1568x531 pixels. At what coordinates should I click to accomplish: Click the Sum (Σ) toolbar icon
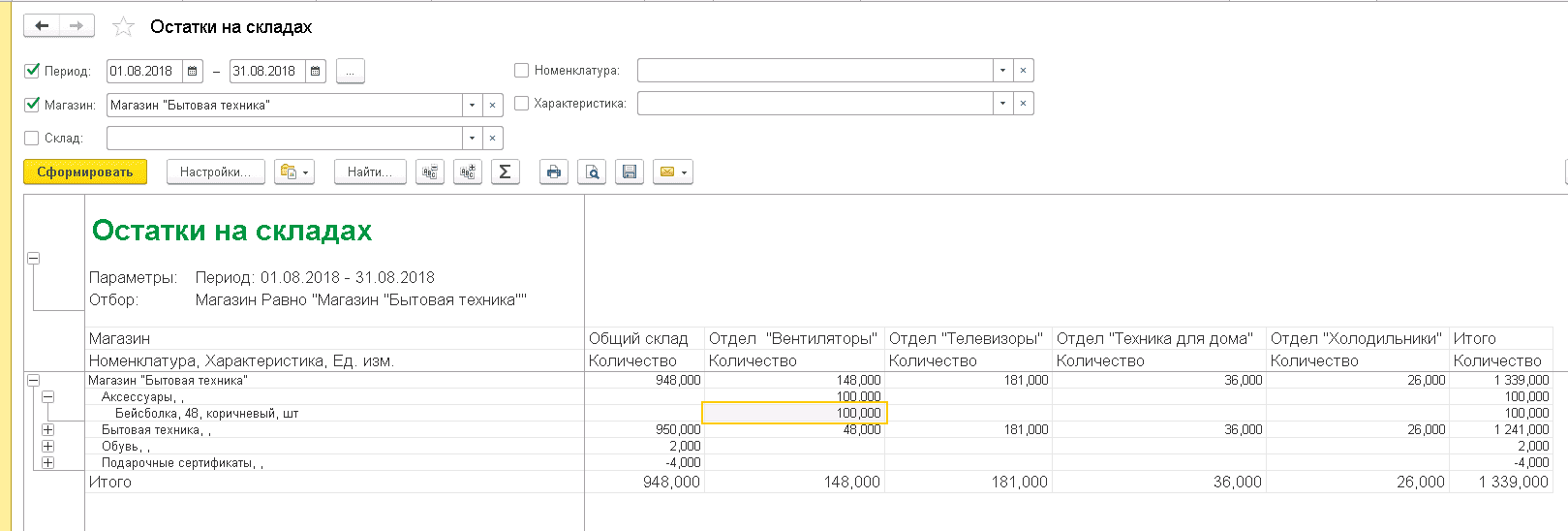(505, 172)
